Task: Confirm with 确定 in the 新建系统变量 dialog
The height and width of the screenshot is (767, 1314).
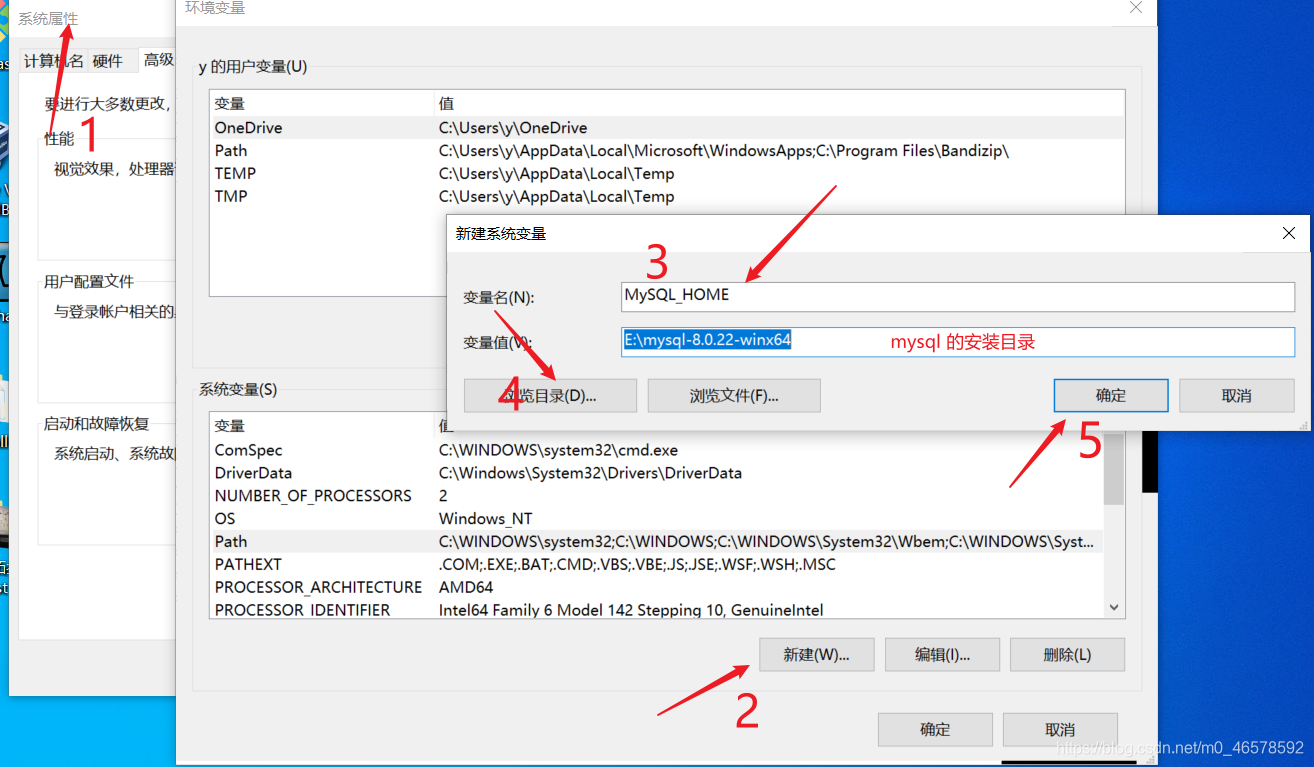Action: [1111, 395]
